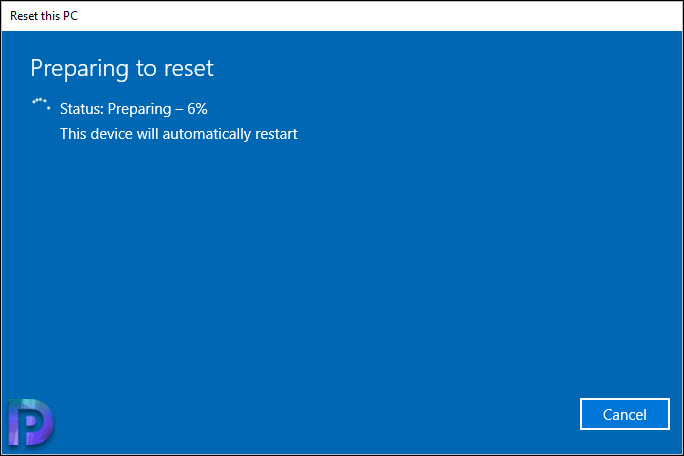
Task: Click the 'Status: Preparing – 6%' line
Action: pos(133,109)
